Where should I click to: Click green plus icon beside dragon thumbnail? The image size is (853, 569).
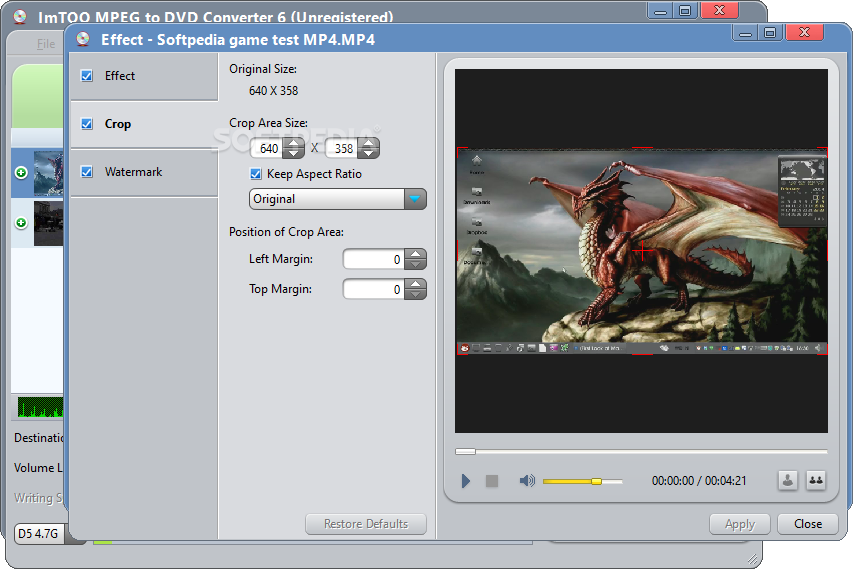(x=21, y=173)
